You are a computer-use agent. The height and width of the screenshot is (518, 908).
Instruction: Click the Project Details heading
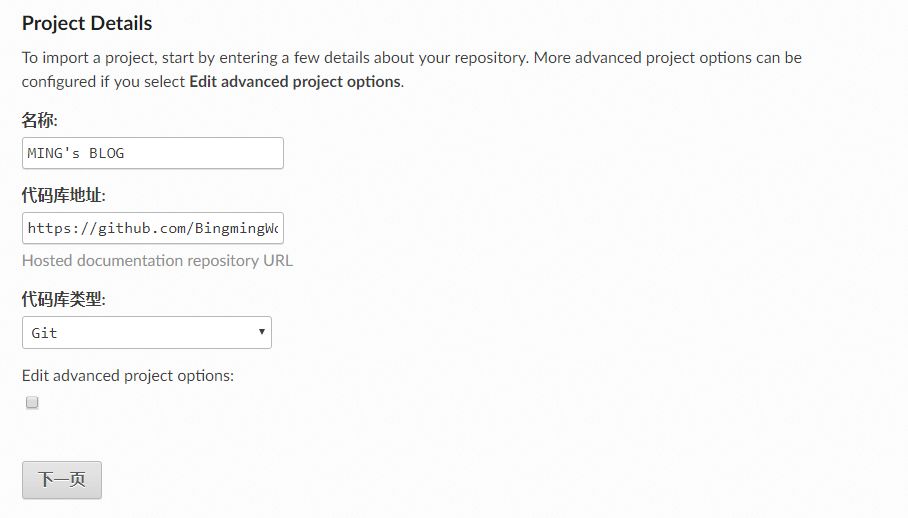(87, 22)
